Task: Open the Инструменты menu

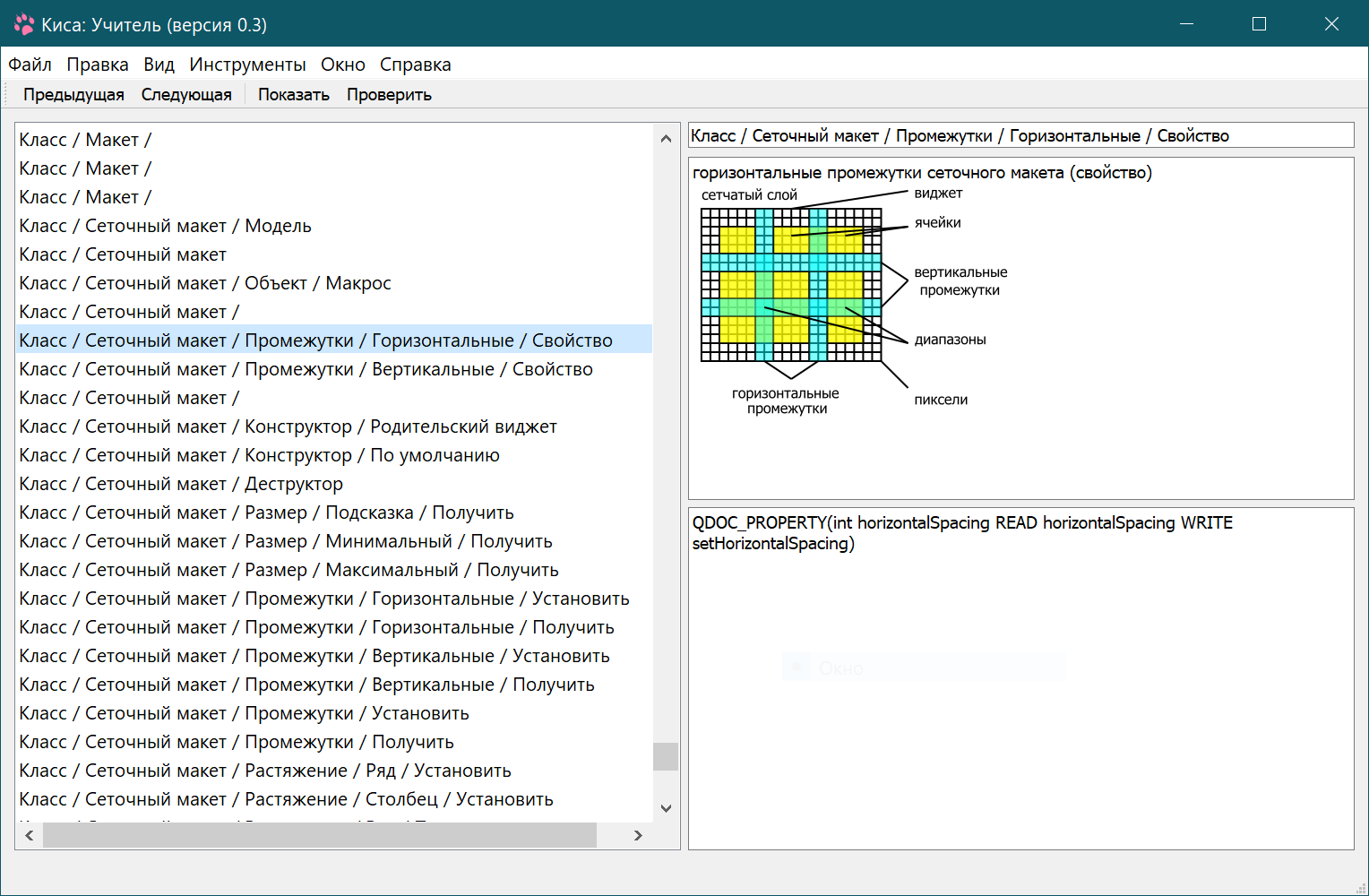Action: pyautogui.click(x=247, y=65)
